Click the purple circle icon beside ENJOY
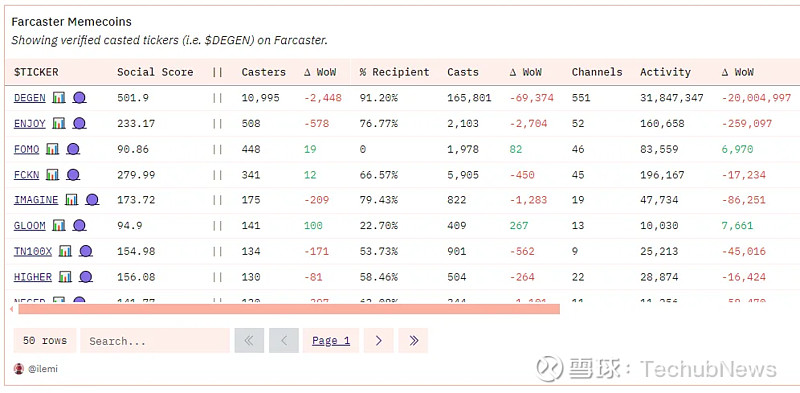The image size is (800, 393). [x=79, y=123]
